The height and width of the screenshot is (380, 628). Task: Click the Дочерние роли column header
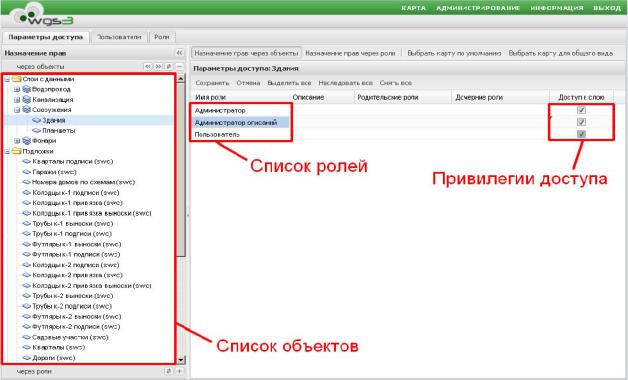pos(501,97)
